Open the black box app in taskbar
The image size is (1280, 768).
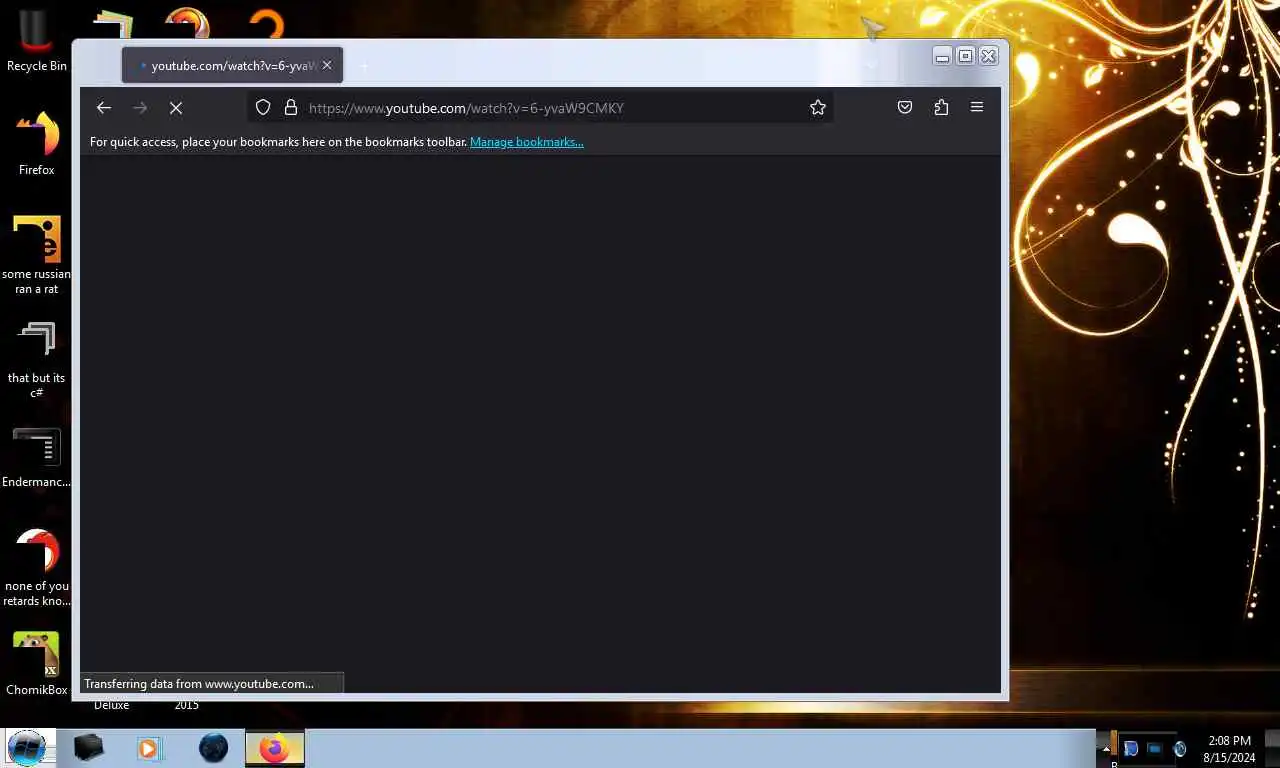pos(89,747)
